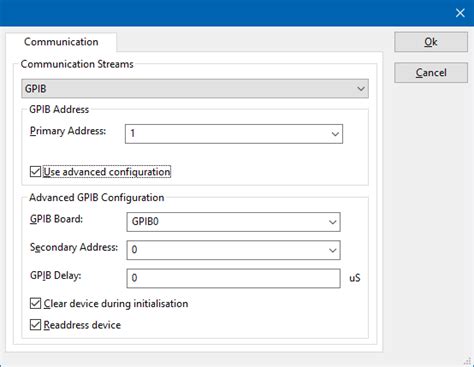Click the resize grip at dialog corner
This screenshot has width=474, height=367.
coord(468,361)
